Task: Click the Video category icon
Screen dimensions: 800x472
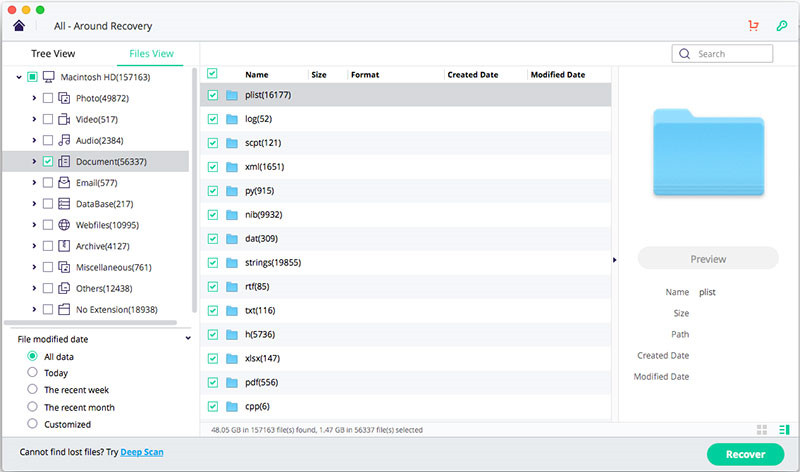Action: 64,119
